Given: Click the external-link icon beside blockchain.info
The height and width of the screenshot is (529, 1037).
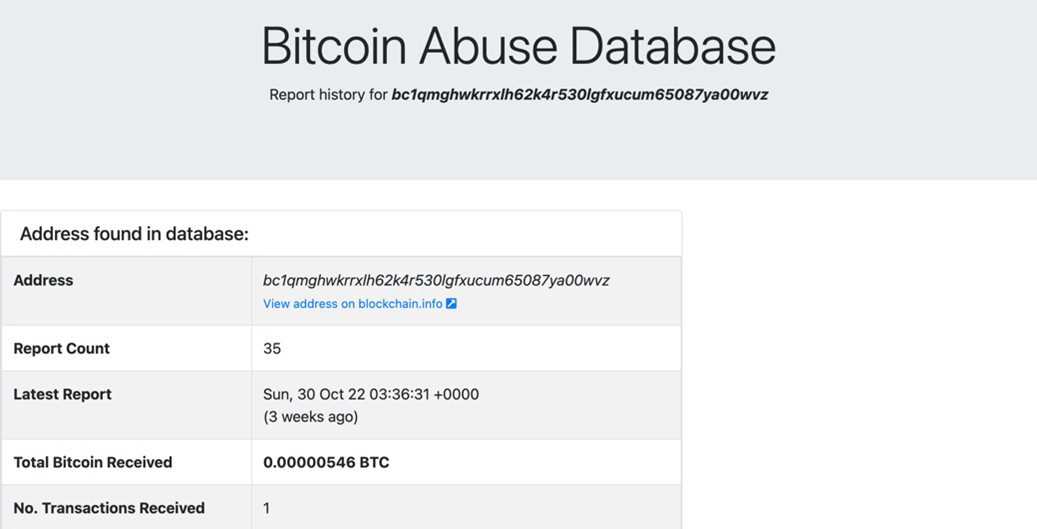Looking at the screenshot, I should pos(451,304).
